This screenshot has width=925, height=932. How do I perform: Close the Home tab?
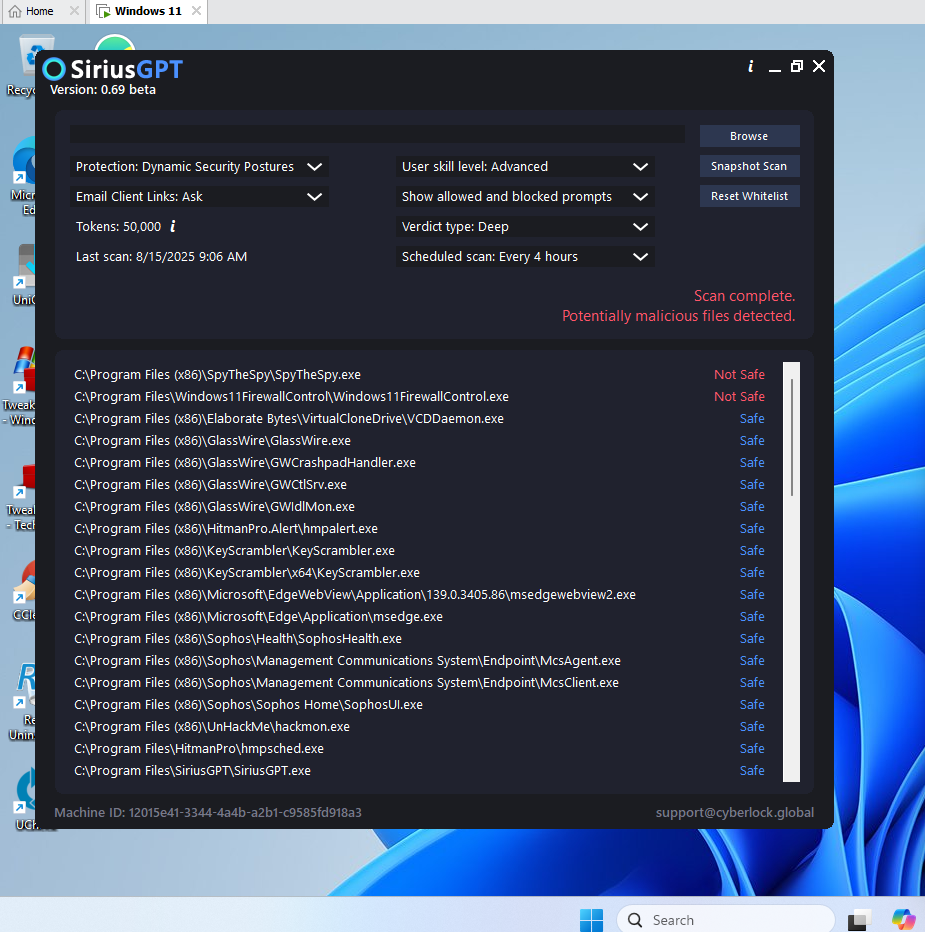74,11
